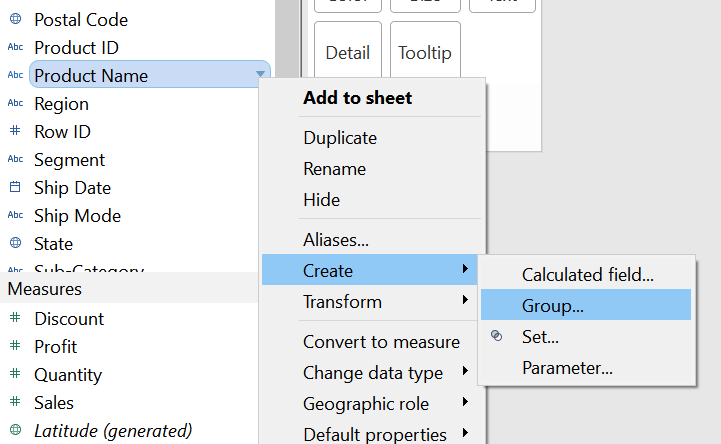Select the Profit measure field
This screenshot has height=444, width=721.
56,347
